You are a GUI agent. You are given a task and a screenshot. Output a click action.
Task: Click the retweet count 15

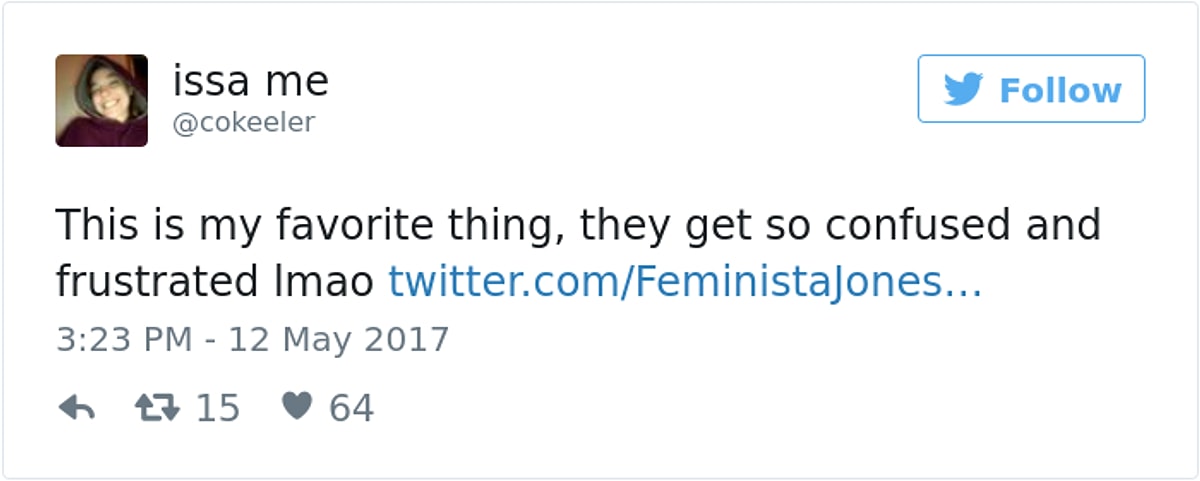point(217,407)
